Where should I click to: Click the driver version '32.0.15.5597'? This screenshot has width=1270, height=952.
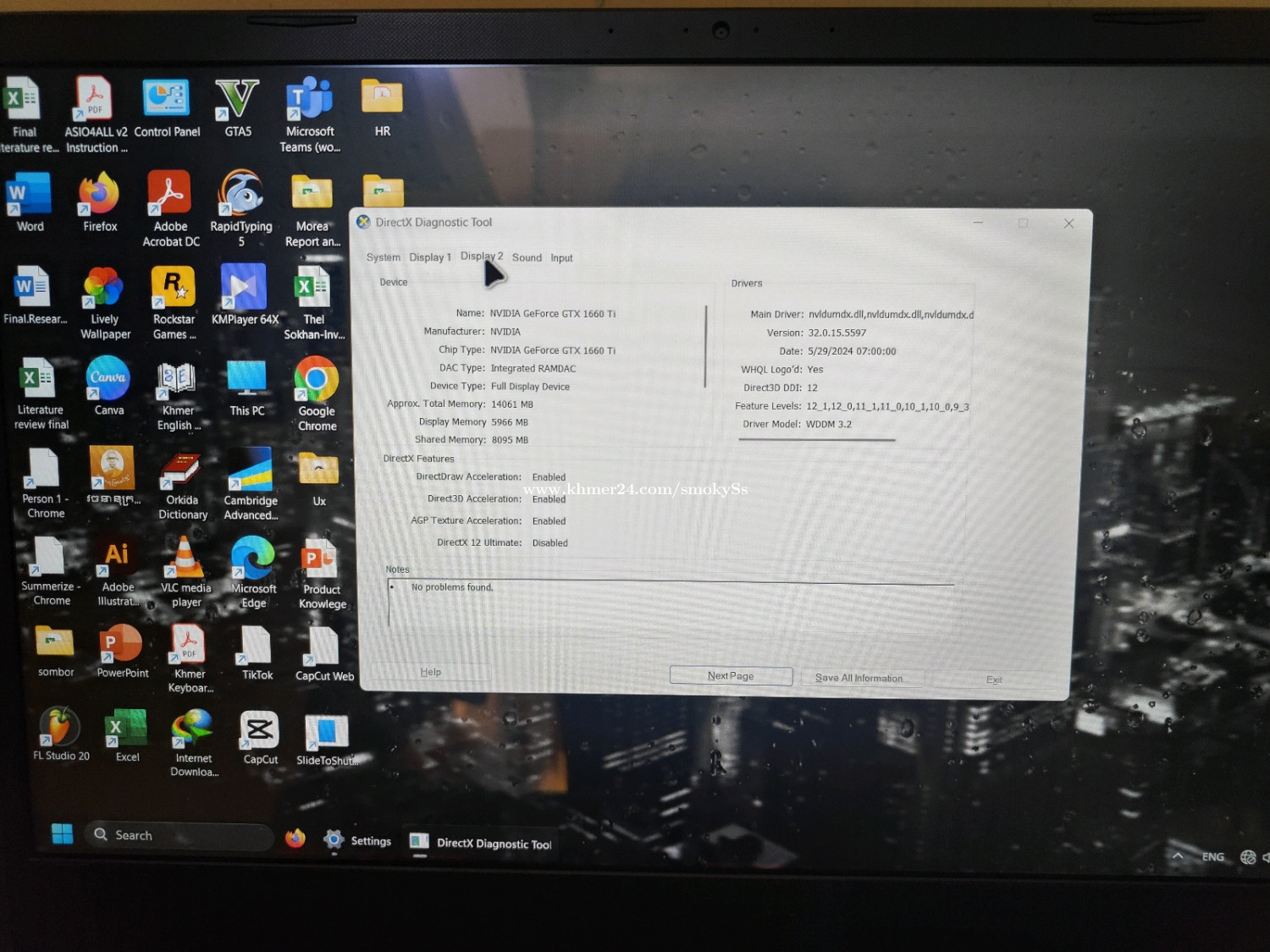click(x=837, y=333)
